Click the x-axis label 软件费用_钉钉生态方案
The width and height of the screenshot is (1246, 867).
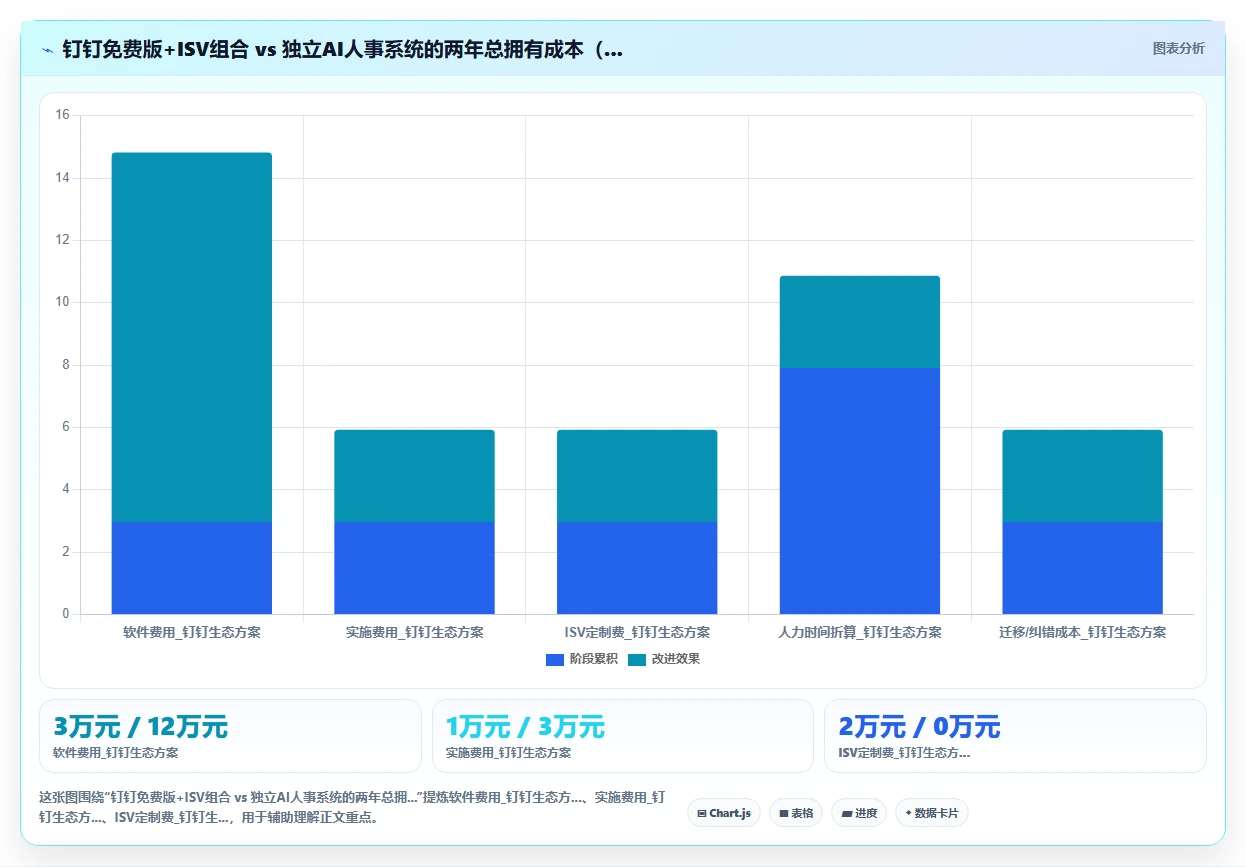(x=192, y=633)
